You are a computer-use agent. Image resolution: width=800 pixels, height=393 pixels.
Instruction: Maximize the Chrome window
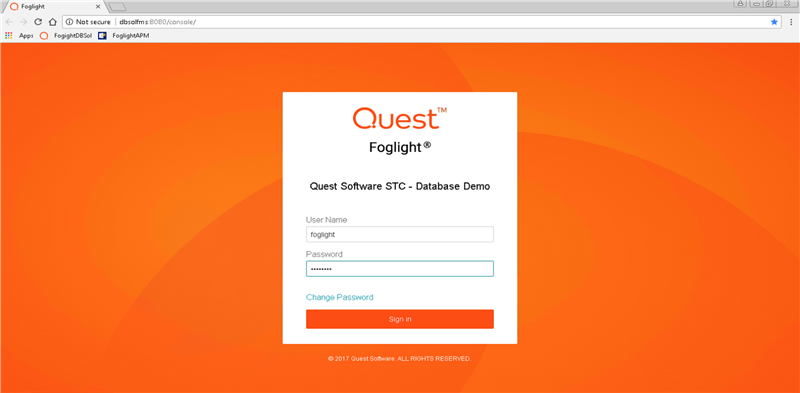click(769, 4)
